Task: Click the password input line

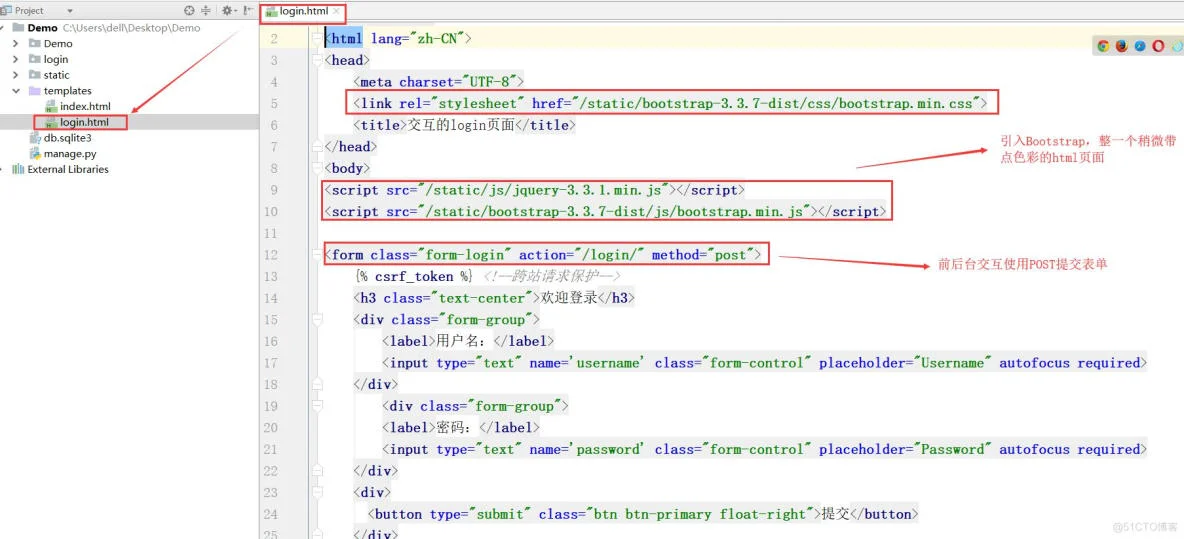Action: pos(765,449)
